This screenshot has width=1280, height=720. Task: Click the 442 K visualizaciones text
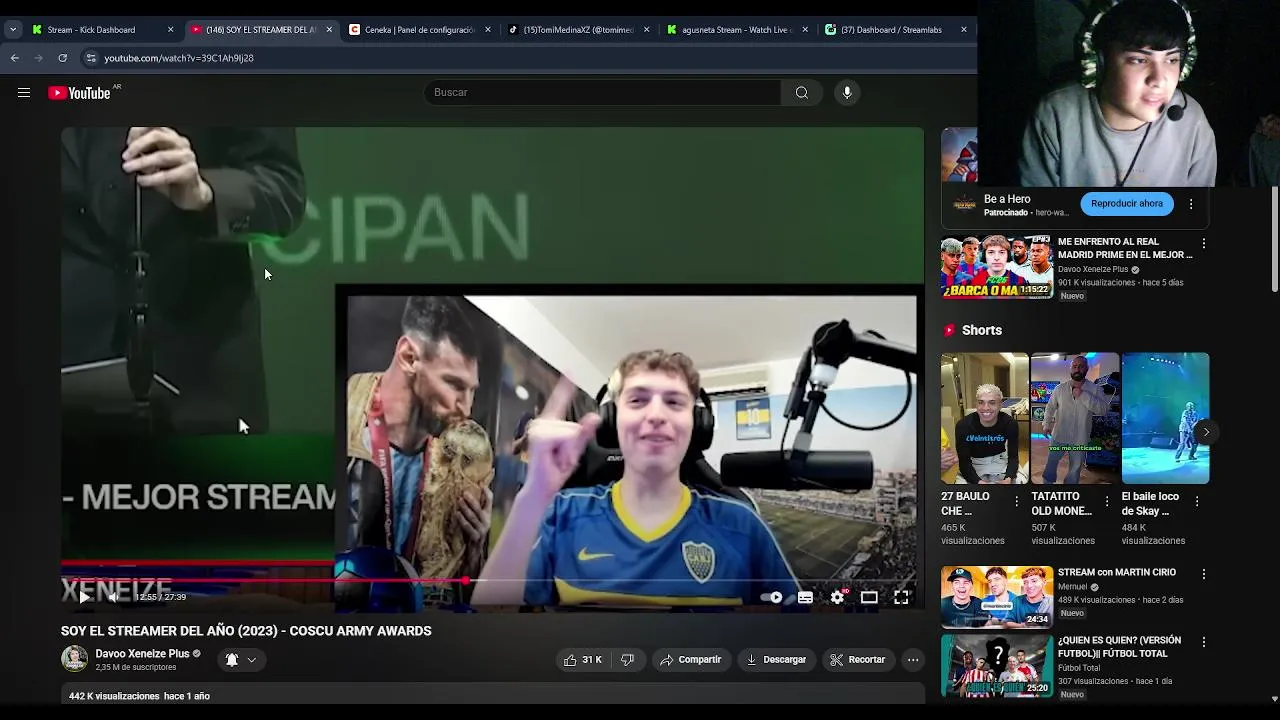point(114,696)
